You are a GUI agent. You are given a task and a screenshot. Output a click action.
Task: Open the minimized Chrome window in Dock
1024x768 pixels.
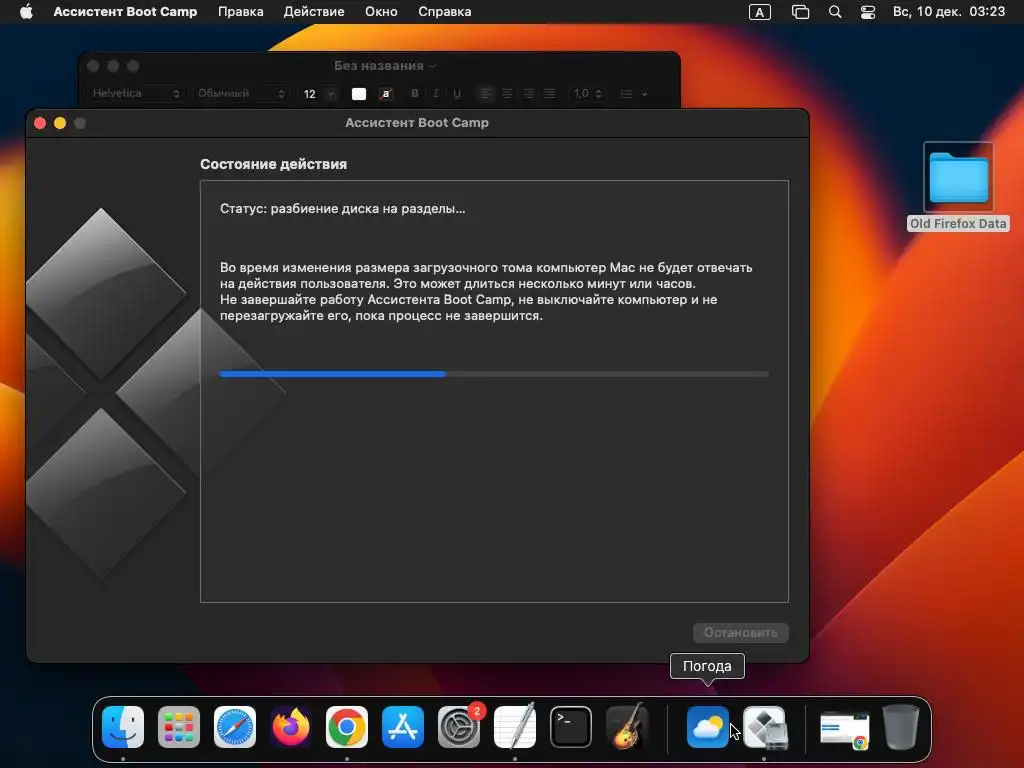click(845, 730)
